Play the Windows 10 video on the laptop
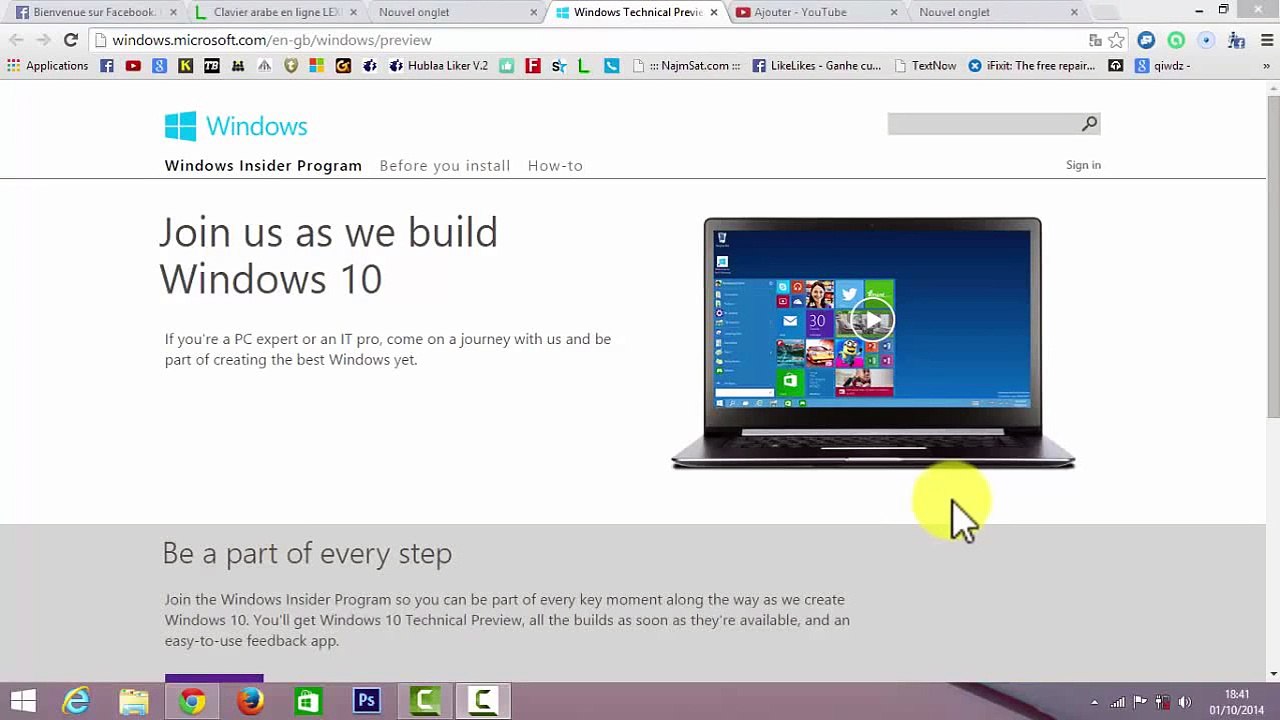Viewport: 1280px width, 720px height. coord(873,320)
